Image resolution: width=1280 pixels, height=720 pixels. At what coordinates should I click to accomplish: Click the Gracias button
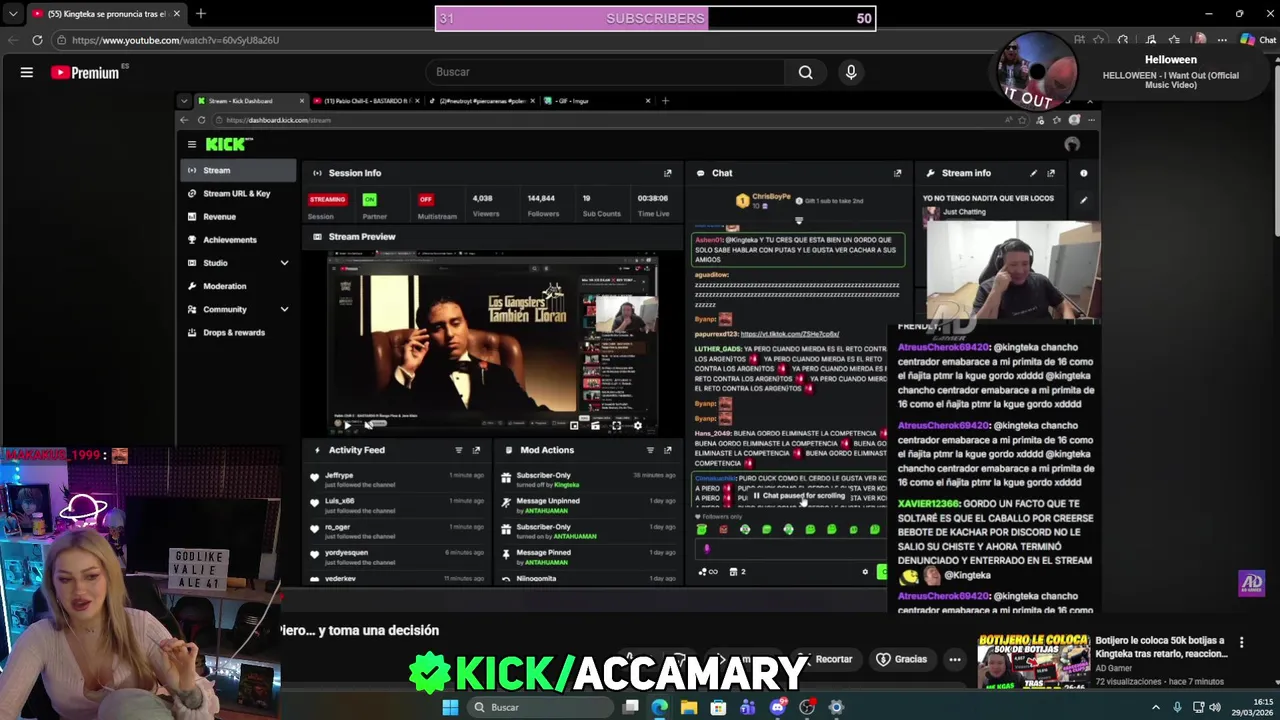[902, 659]
